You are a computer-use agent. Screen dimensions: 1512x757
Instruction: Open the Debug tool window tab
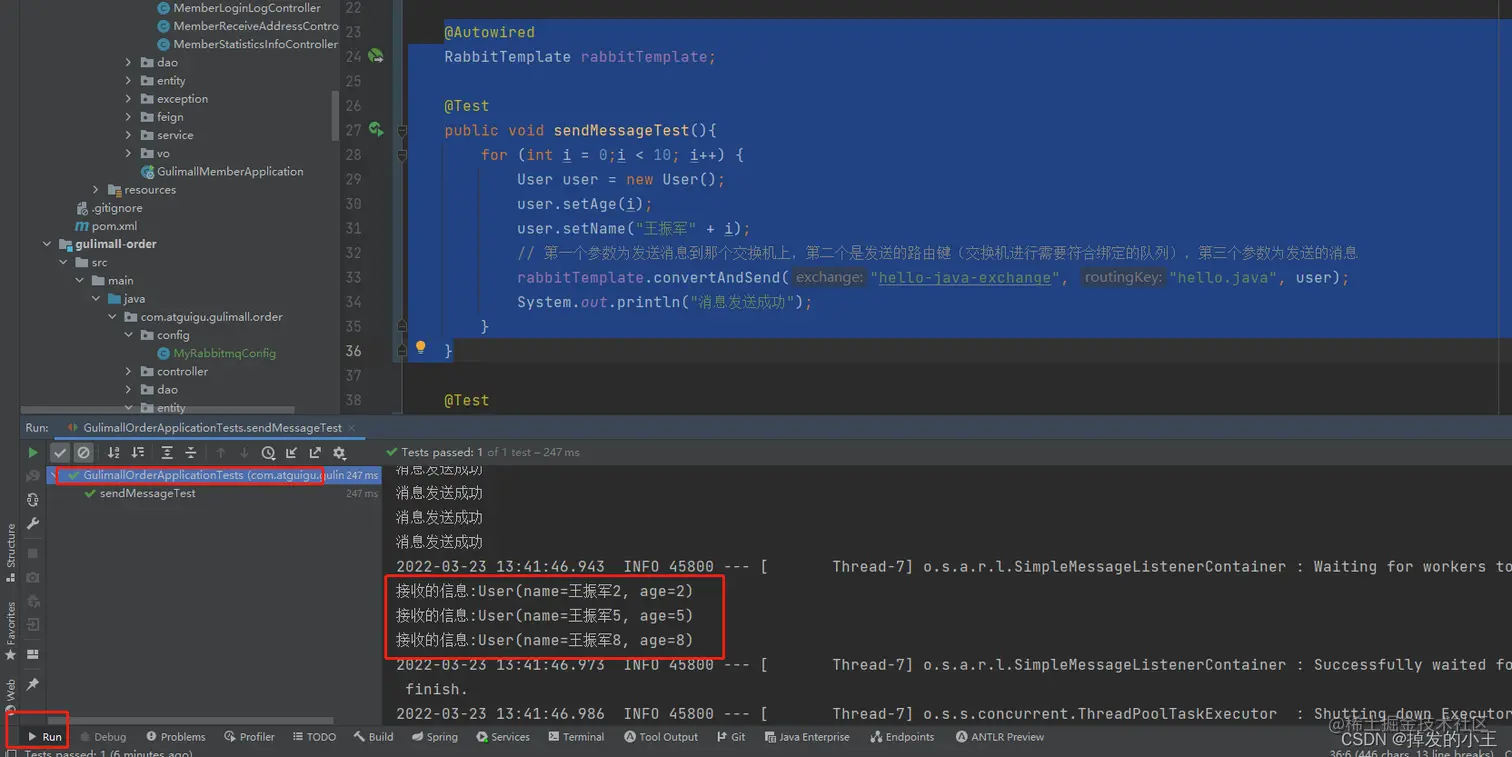[103, 737]
